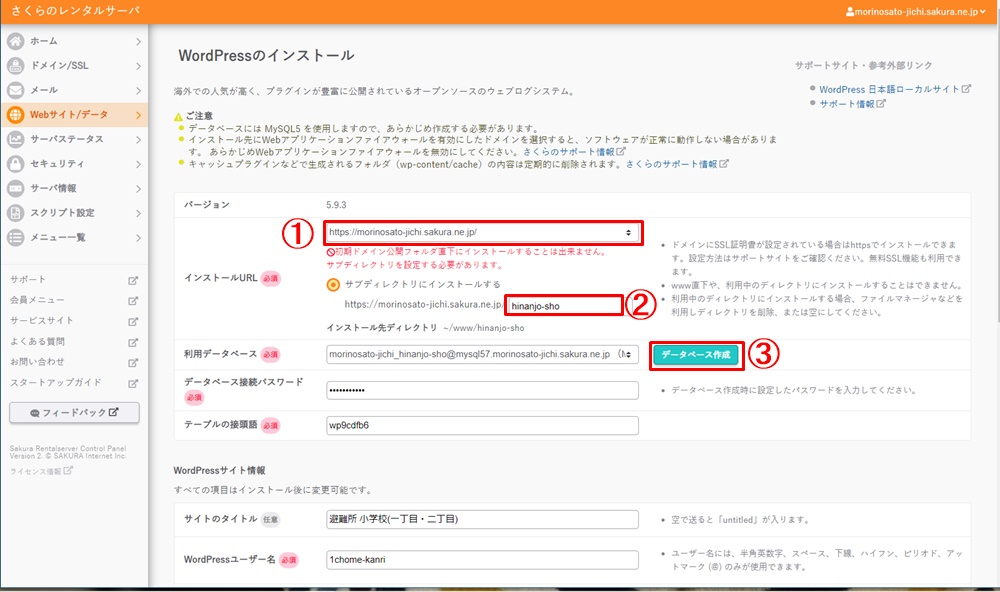1000x592 pixels.
Task: Expand the Webサイト/データ menu chevron
Action: (138, 115)
